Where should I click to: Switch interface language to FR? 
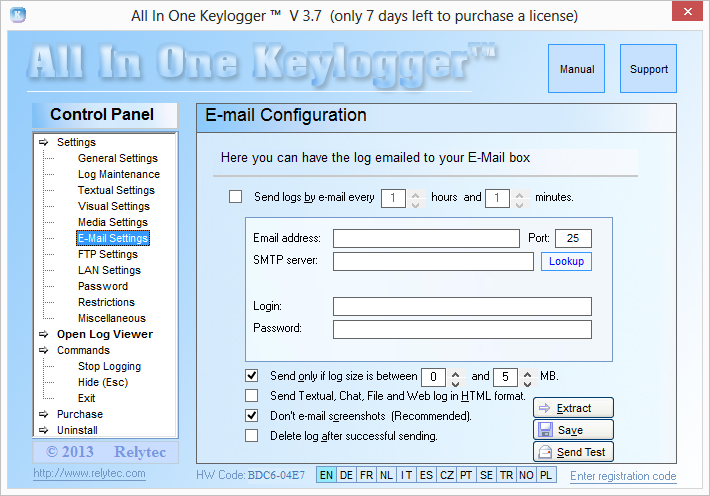366,476
